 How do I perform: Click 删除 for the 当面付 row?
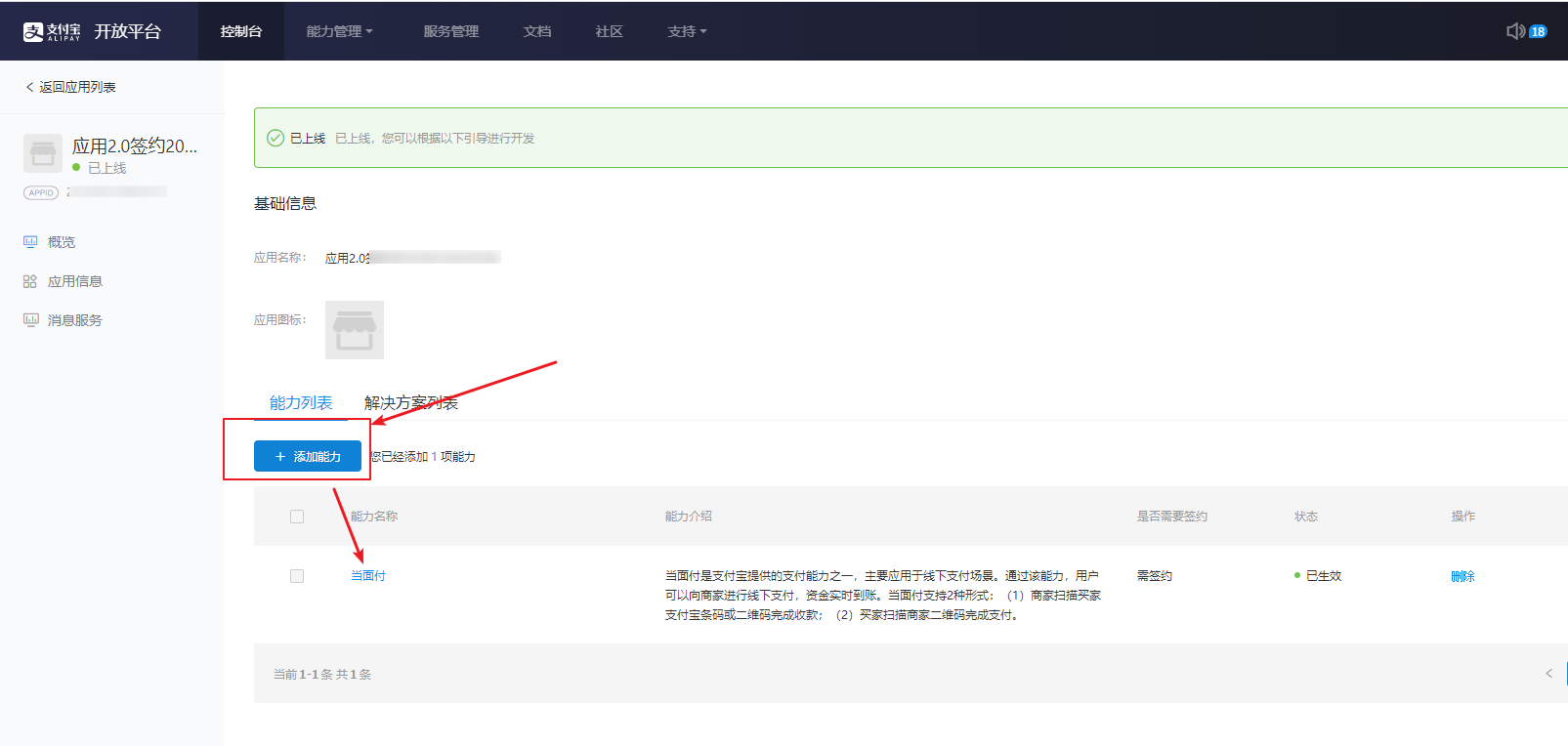pyautogui.click(x=1462, y=576)
